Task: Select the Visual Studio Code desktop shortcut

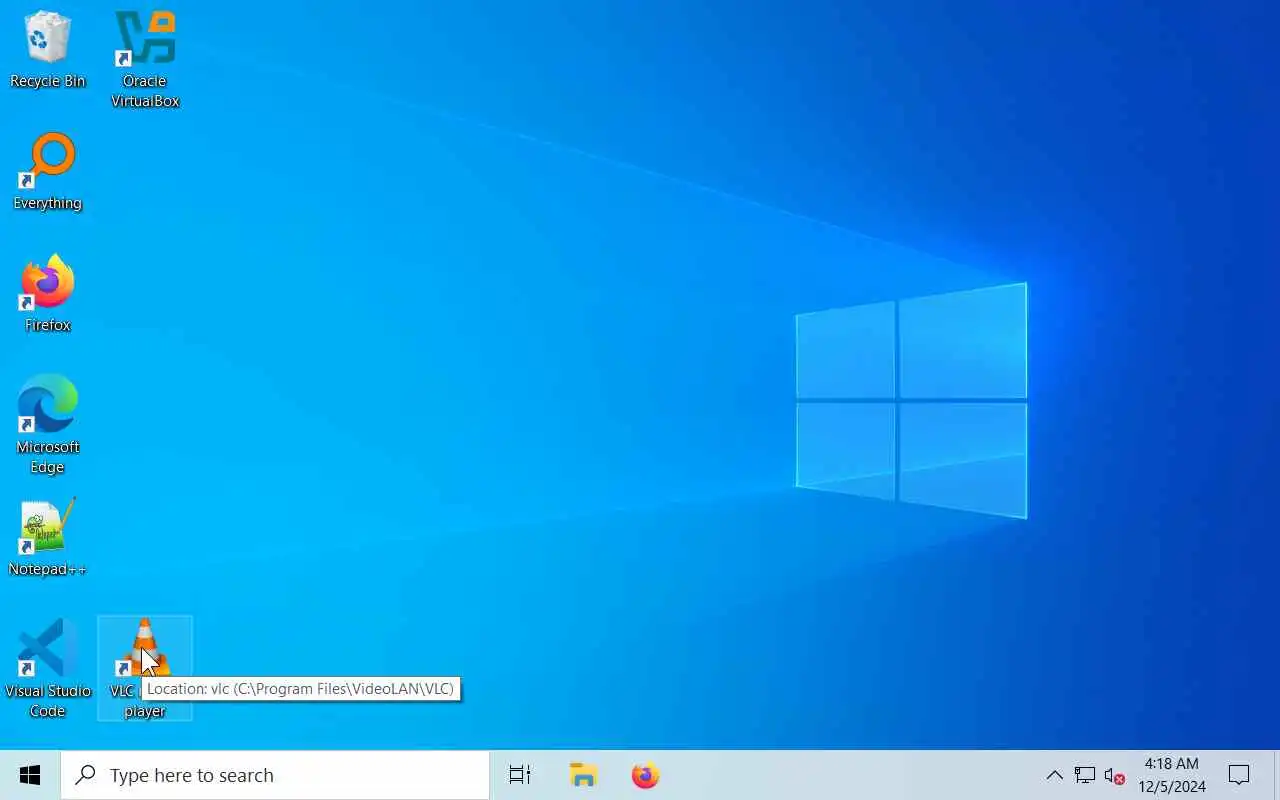Action: coord(47,668)
